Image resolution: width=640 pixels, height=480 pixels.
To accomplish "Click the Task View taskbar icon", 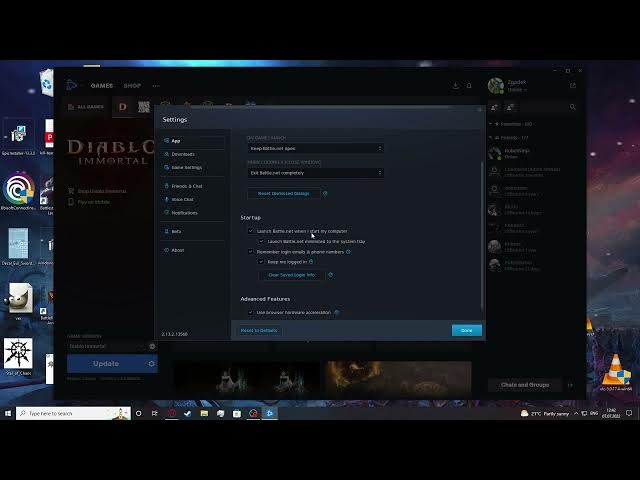I will click(x=155, y=413).
